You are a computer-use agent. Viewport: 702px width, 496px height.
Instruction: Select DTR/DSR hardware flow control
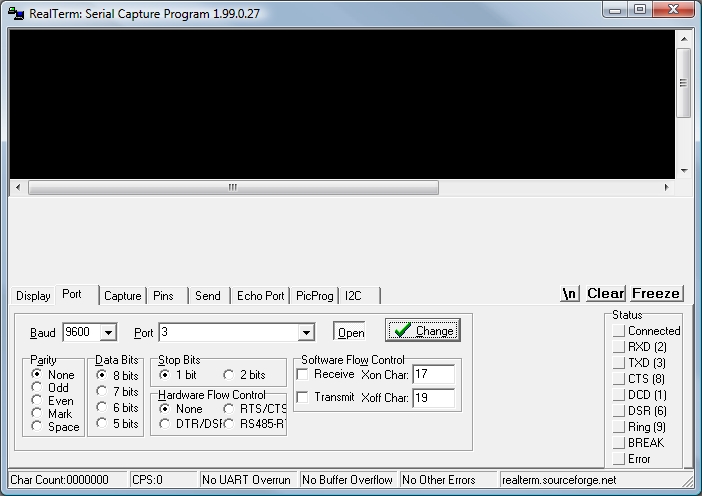tap(191, 423)
